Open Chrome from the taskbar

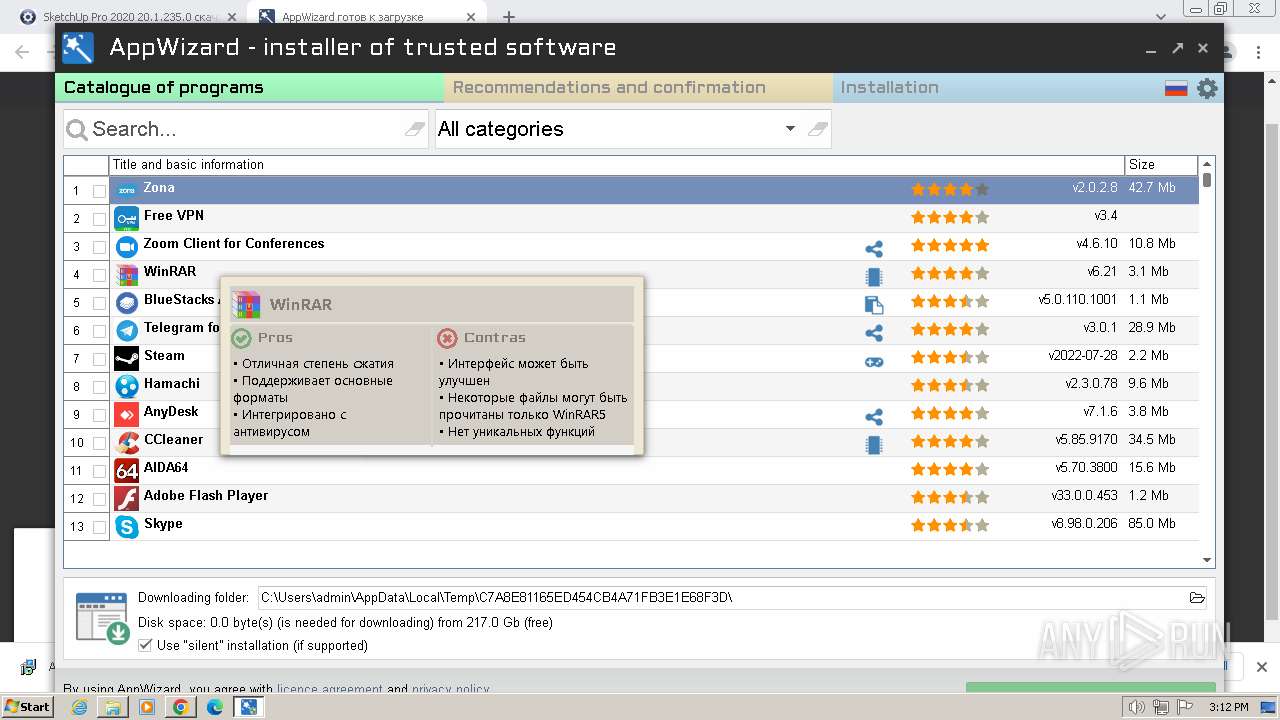tap(180, 707)
